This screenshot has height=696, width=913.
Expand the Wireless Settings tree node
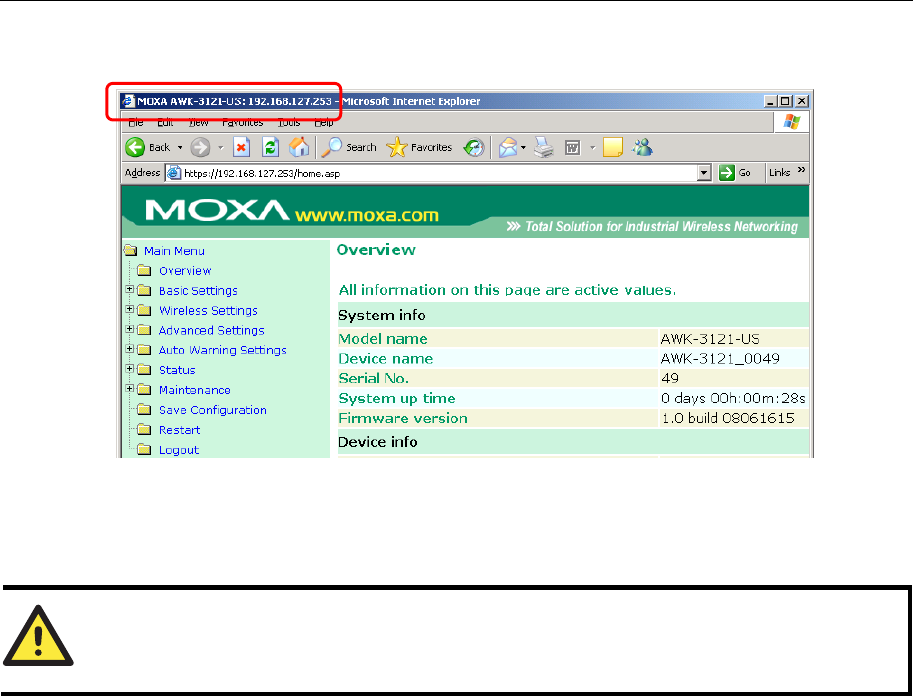tap(130, 309)
